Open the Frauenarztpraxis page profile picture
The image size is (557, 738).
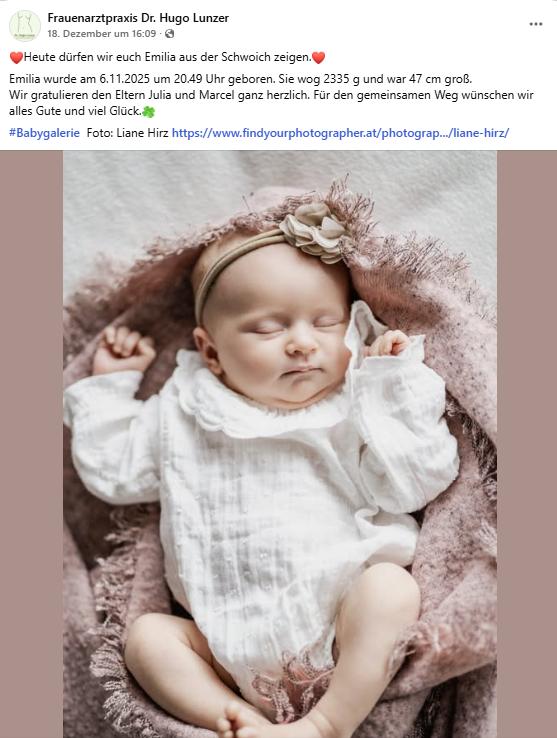click(24, 25)
